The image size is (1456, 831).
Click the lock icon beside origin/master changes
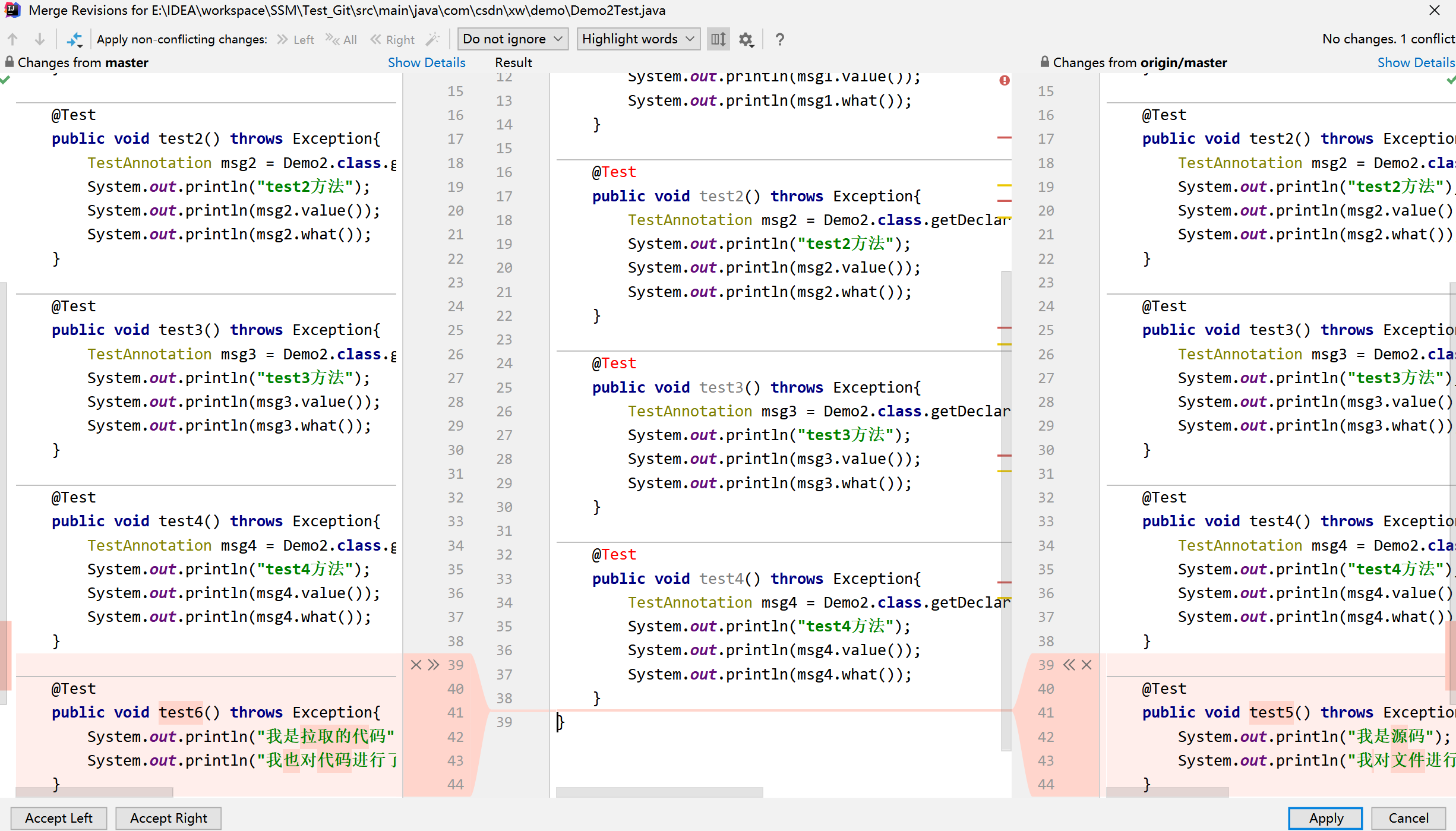click(1044, 62)
